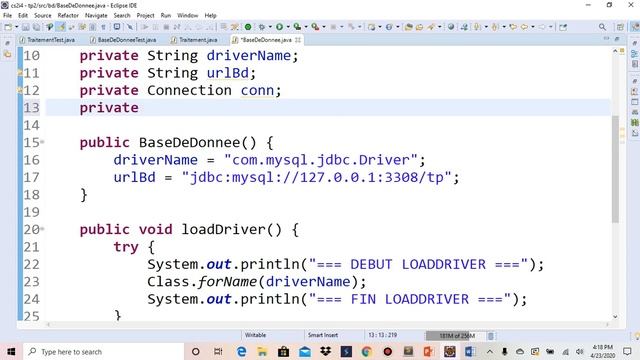The image size is (640, 360).
Task: Click the New file toolbar icon
Action: pos(8,27)
